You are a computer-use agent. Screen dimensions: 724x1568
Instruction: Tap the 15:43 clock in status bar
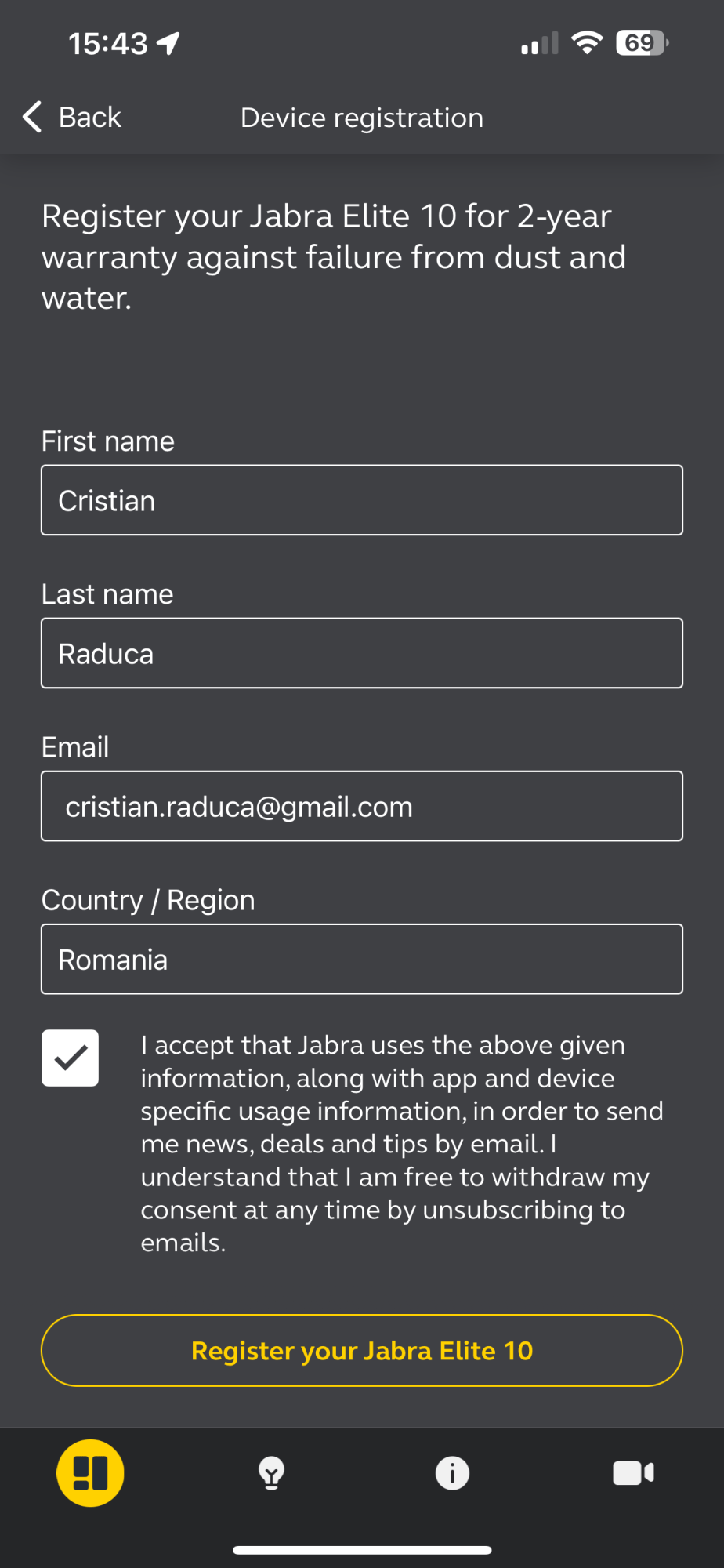pos(108,44)
